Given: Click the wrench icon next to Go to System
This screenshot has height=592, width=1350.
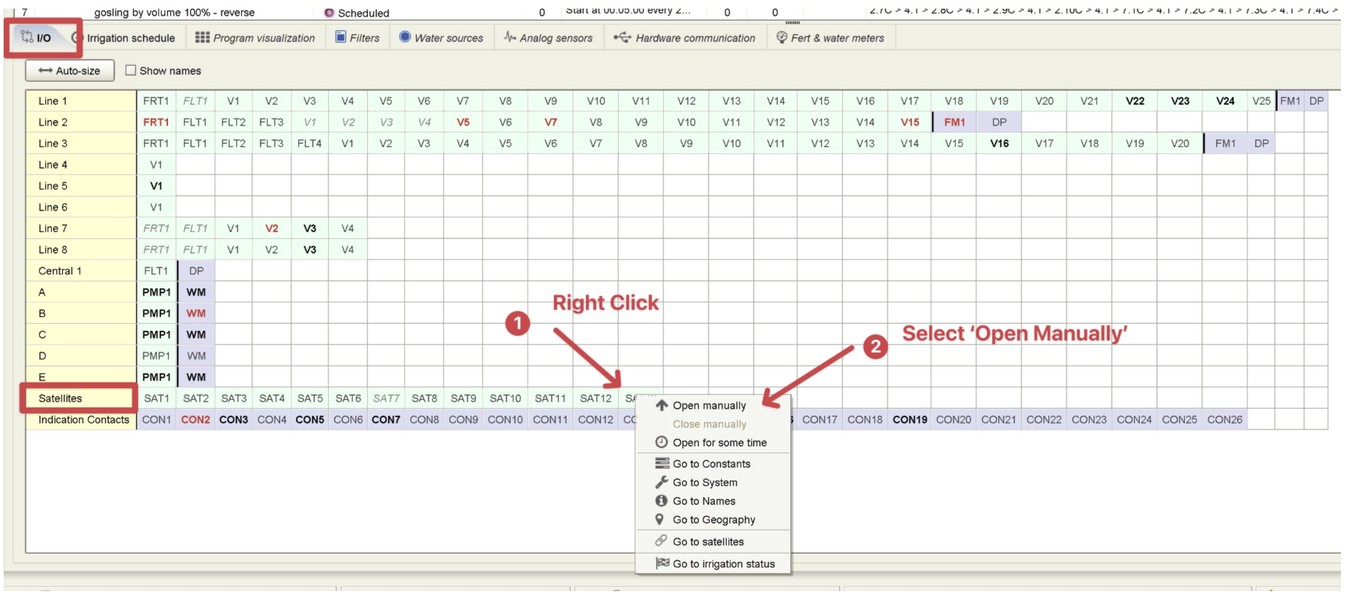Looking at the screenshot, I should (661, 483).
